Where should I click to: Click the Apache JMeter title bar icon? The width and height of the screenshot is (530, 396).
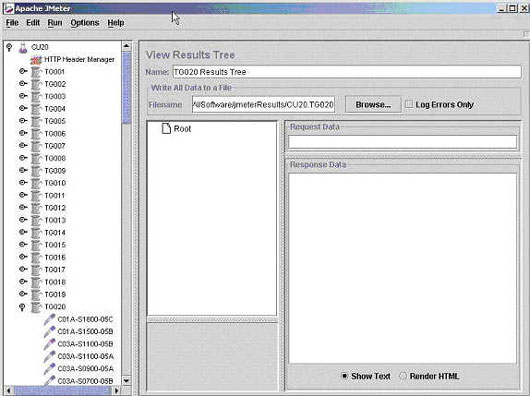point(9,8)
